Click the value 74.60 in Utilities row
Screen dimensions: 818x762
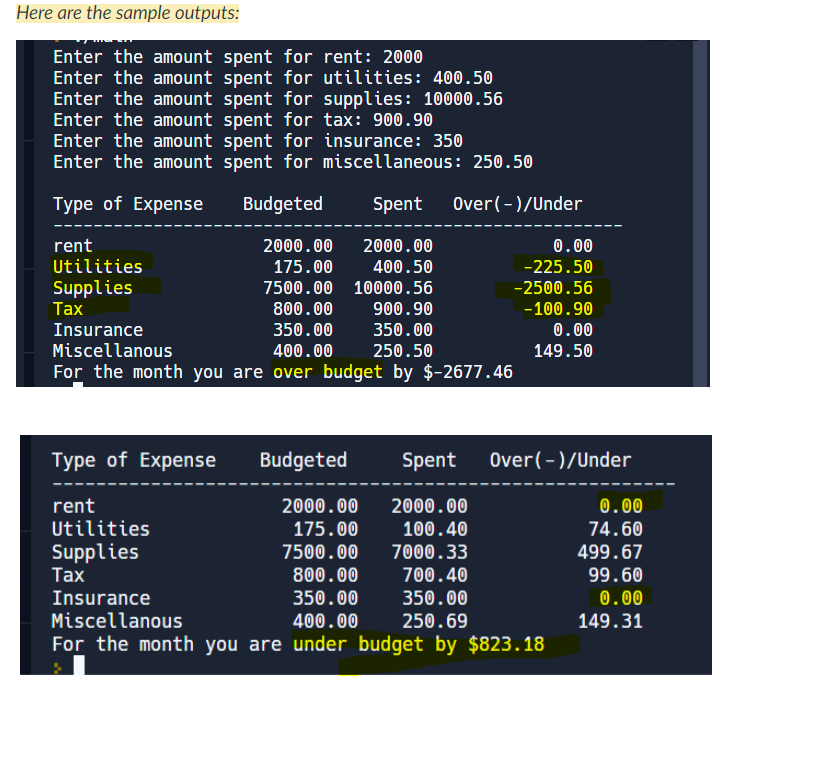coord(616,529)
